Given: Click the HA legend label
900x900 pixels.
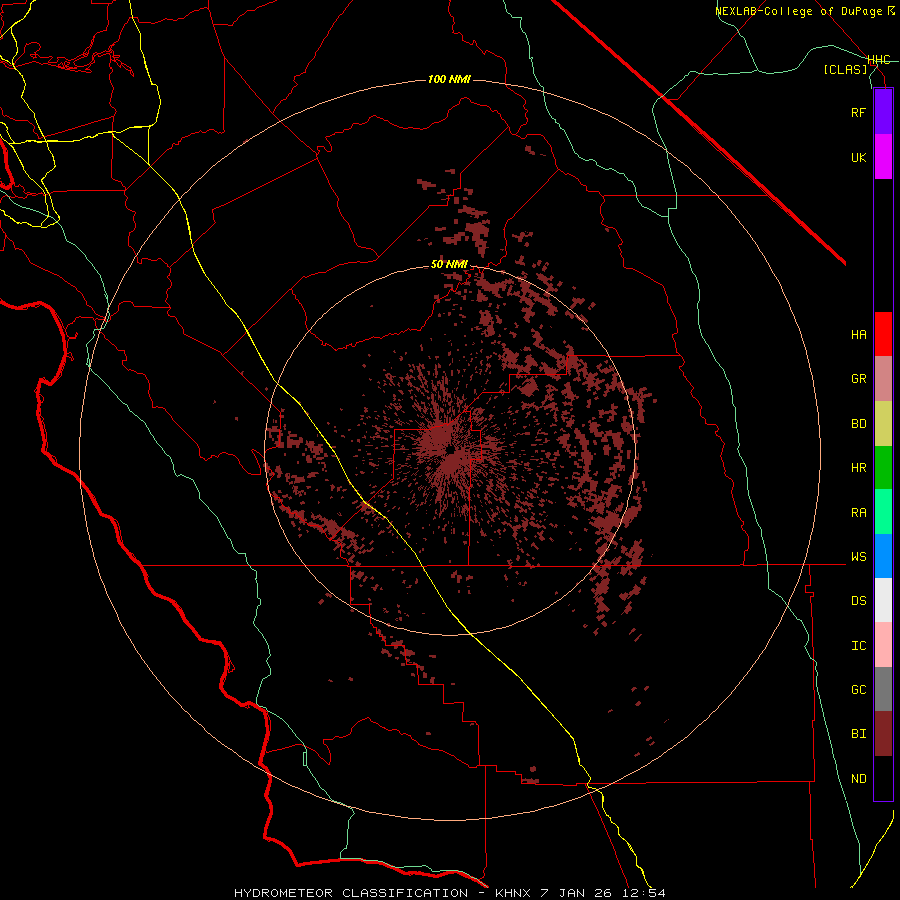Looking at the screenshot, I should [858, 335].
